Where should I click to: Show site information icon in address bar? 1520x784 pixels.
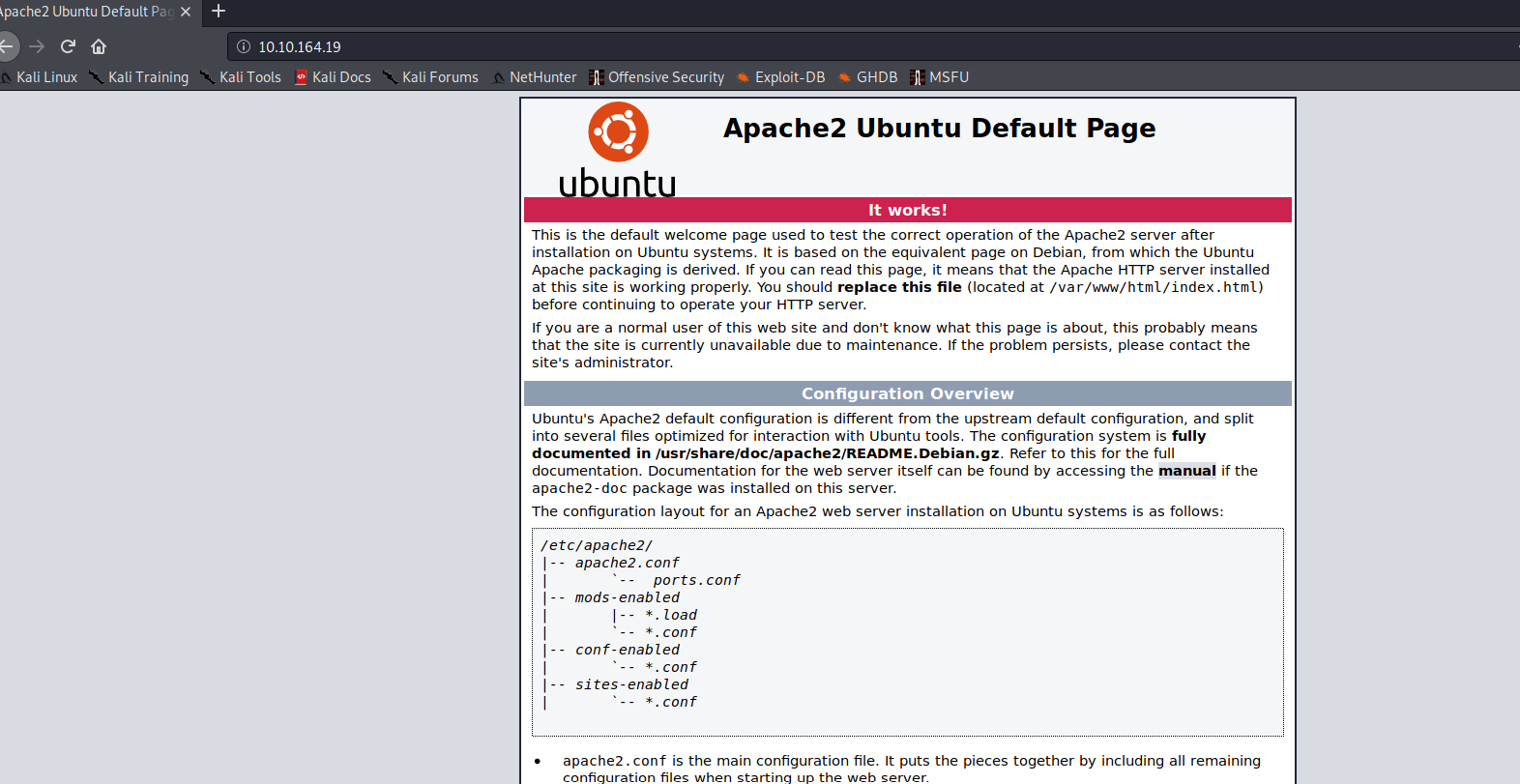click(244, 46)
